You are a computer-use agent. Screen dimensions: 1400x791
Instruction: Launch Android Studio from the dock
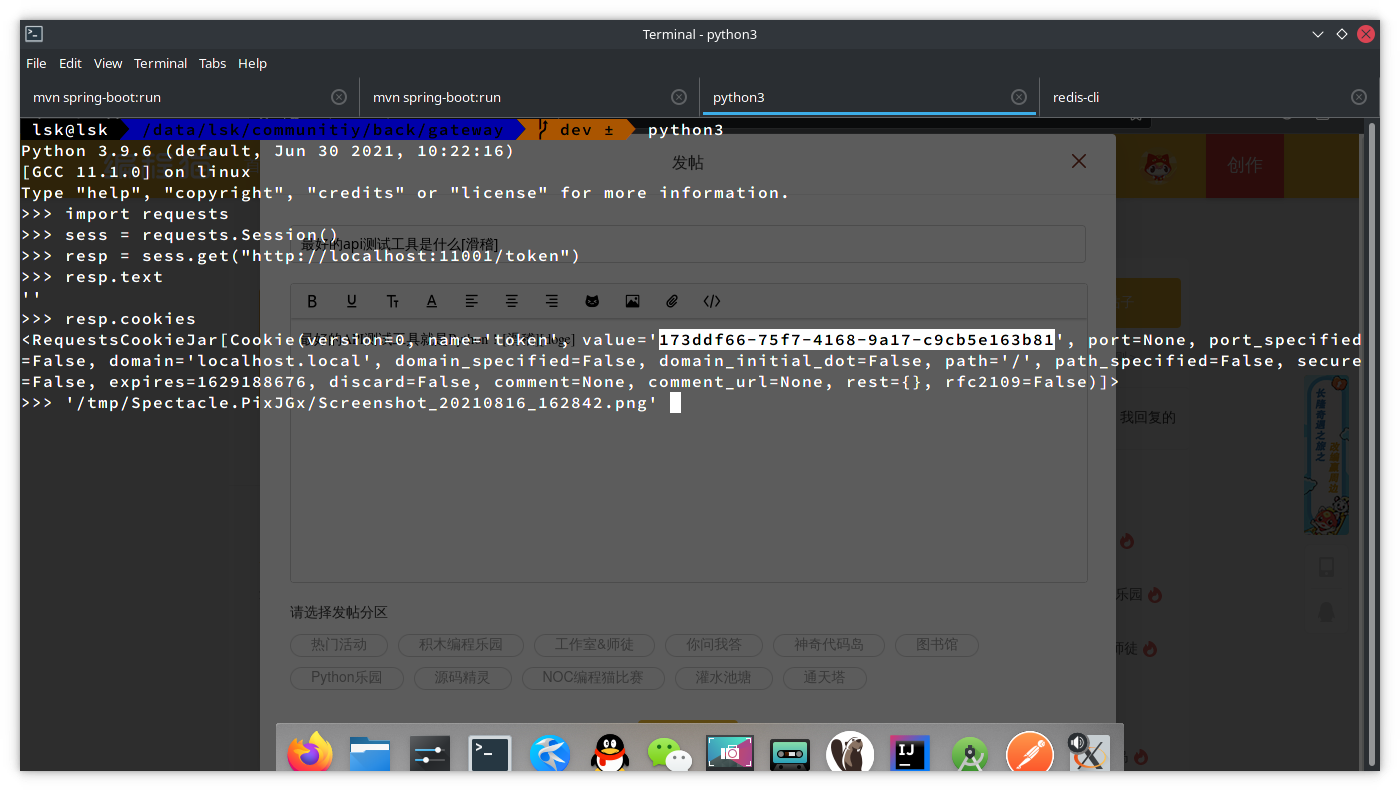pyautogui.click(x=970, y=753)
